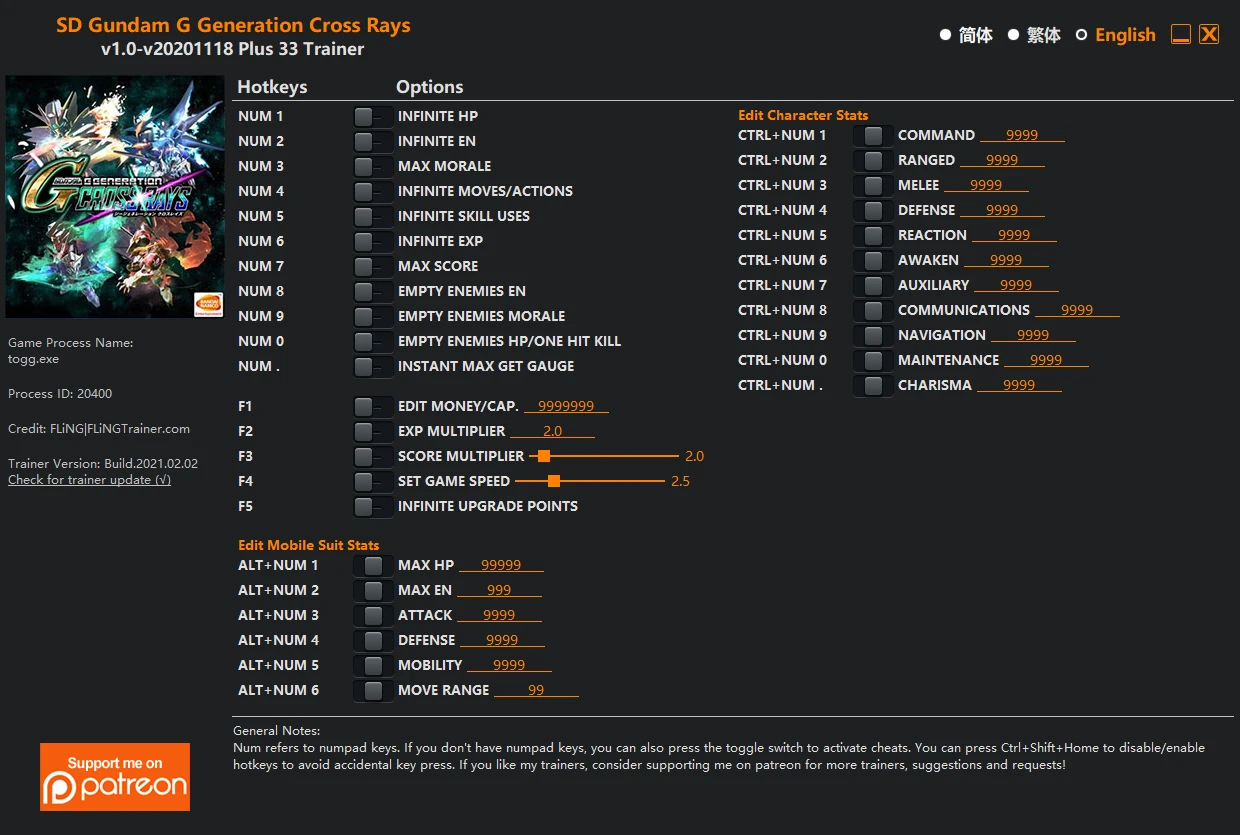Toggle Empty Enemies HP/One Hit Kill
1240x835 pixels.
[373, 342]
